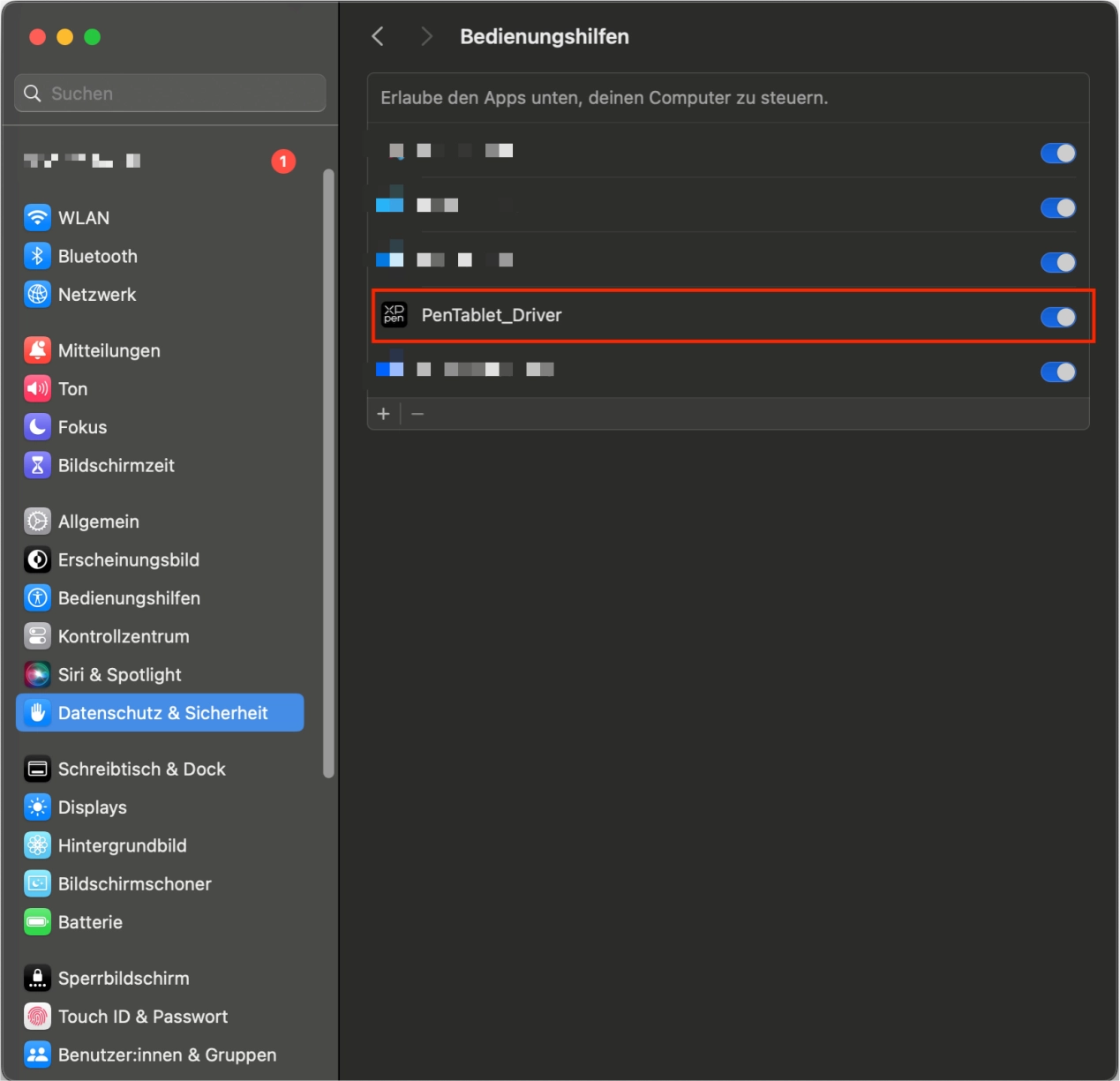This screenshot has height=1081, width=1120.
Task: Open Bluetooth settings via its icon
Action: click(x=37, y=256)
